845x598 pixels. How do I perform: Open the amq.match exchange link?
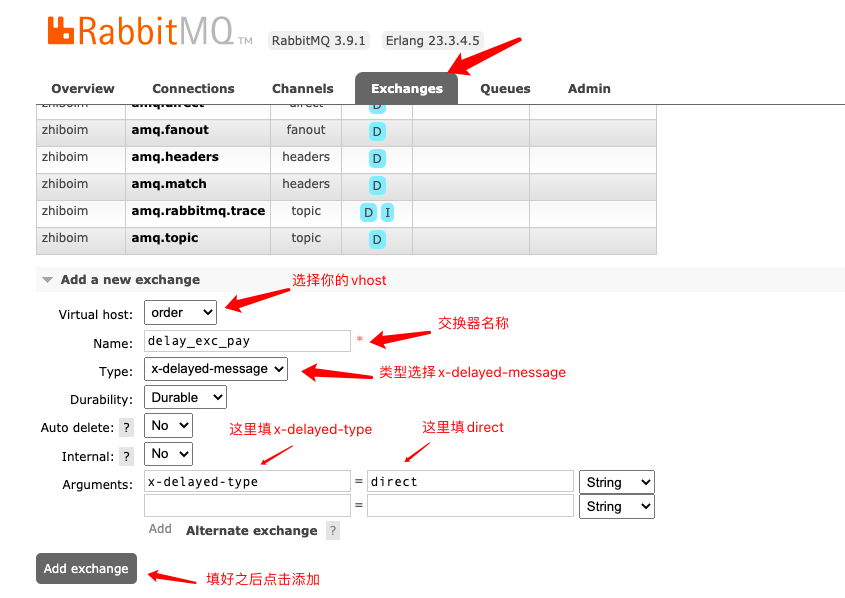click(169, 184)
